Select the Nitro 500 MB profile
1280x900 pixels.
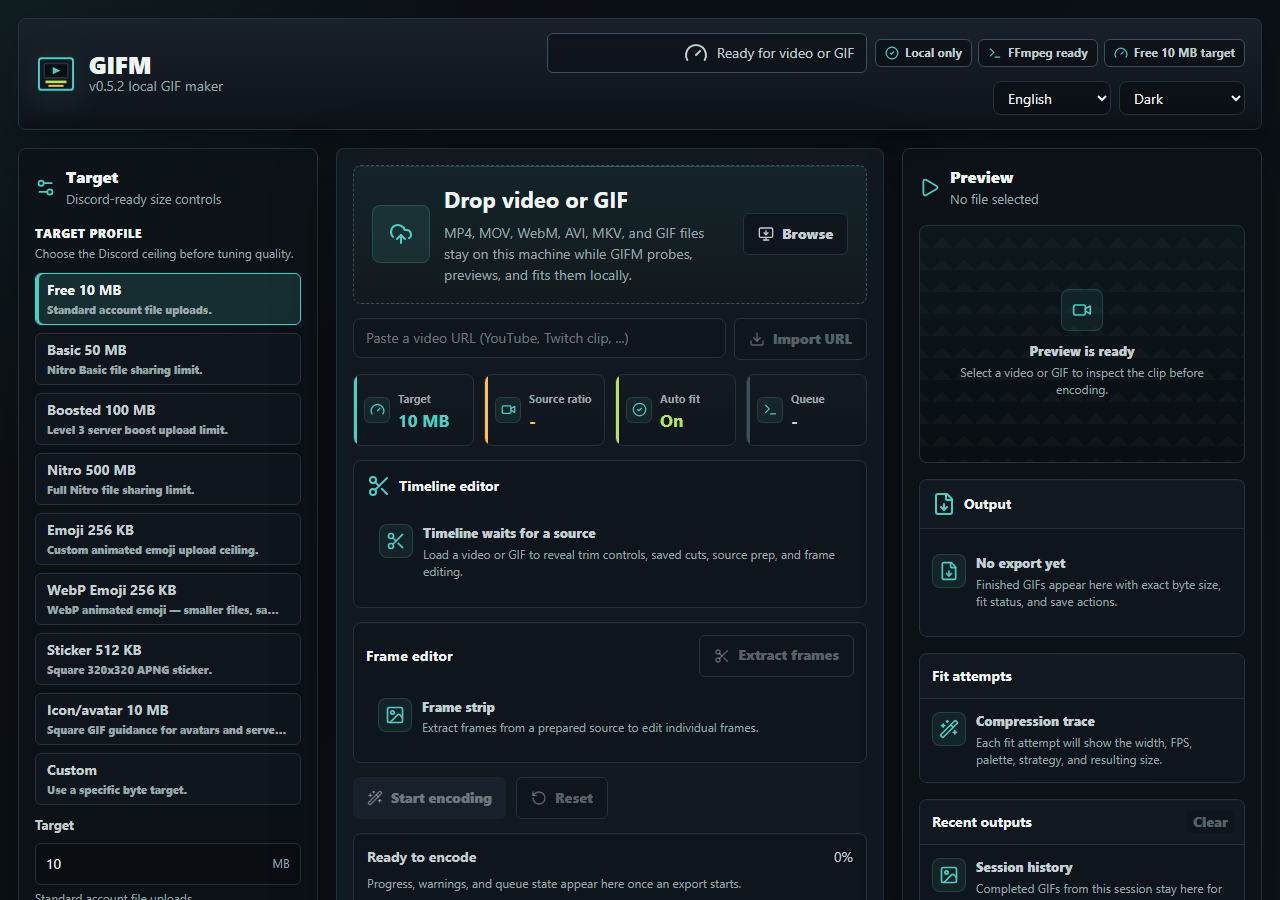168,479
